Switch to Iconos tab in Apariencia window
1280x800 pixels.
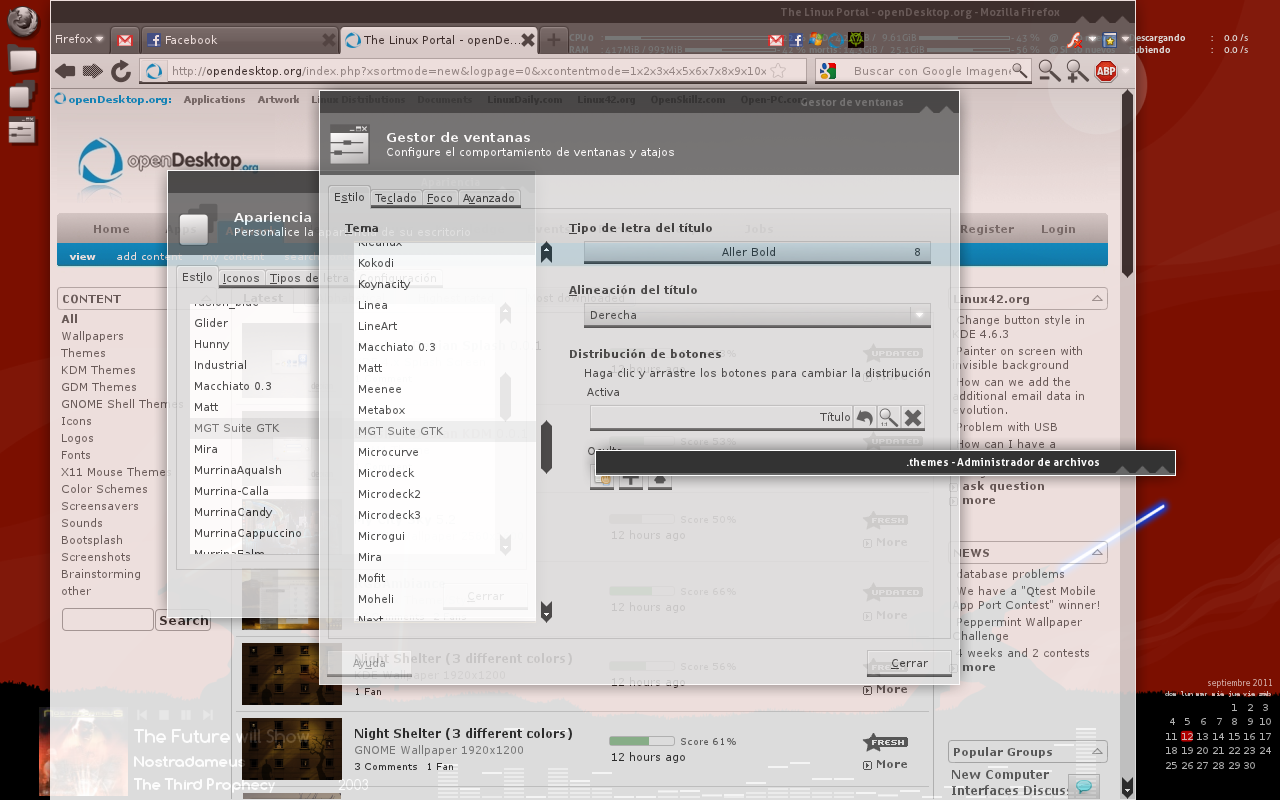pyautogui.click(x=241, y=278)
